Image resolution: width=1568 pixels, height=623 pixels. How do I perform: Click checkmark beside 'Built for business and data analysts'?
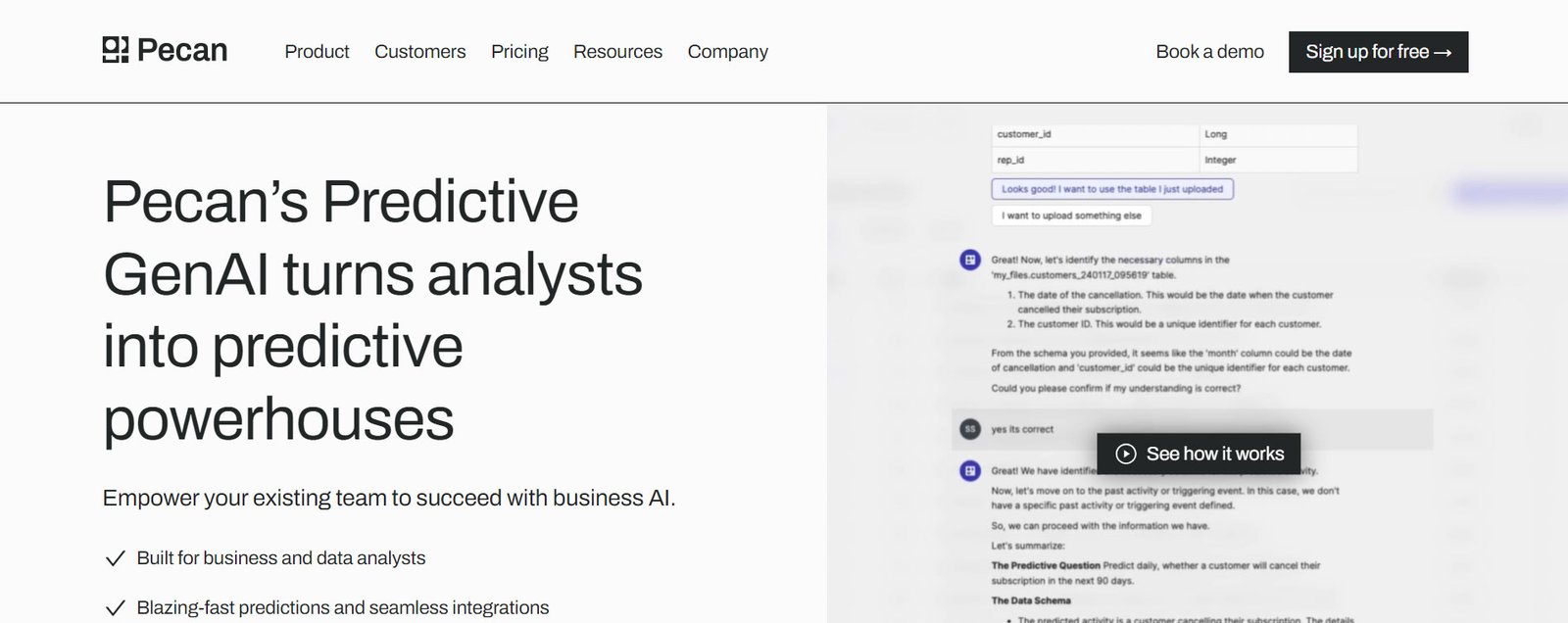pos(115,558)
